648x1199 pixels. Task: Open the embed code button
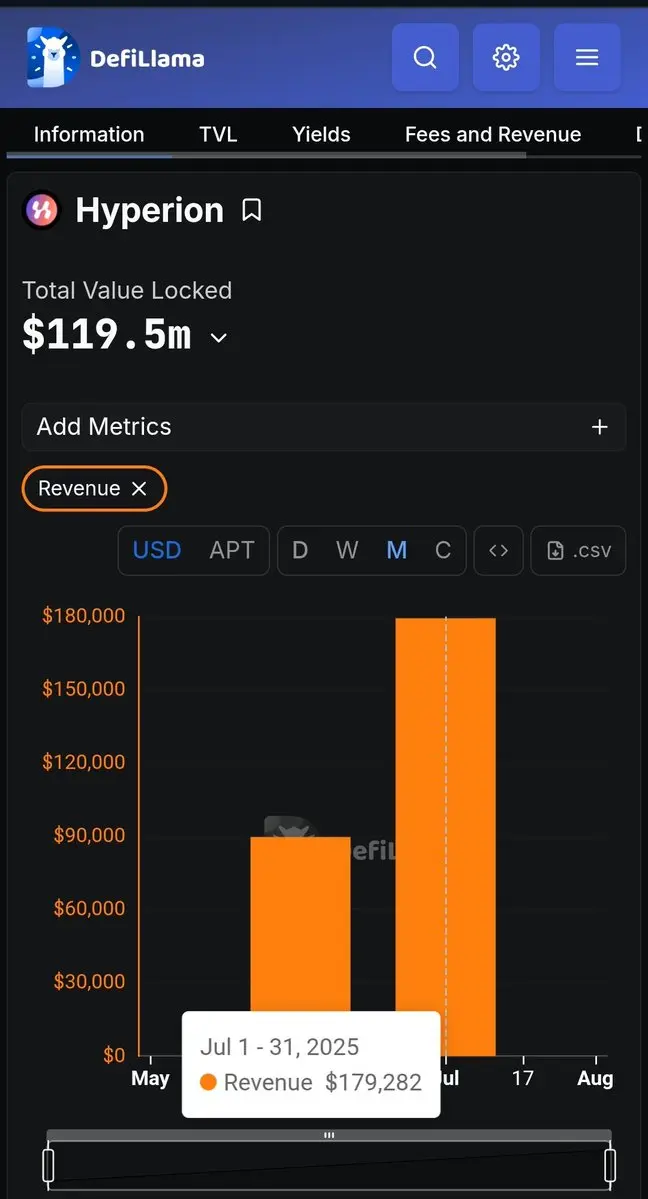499,551
